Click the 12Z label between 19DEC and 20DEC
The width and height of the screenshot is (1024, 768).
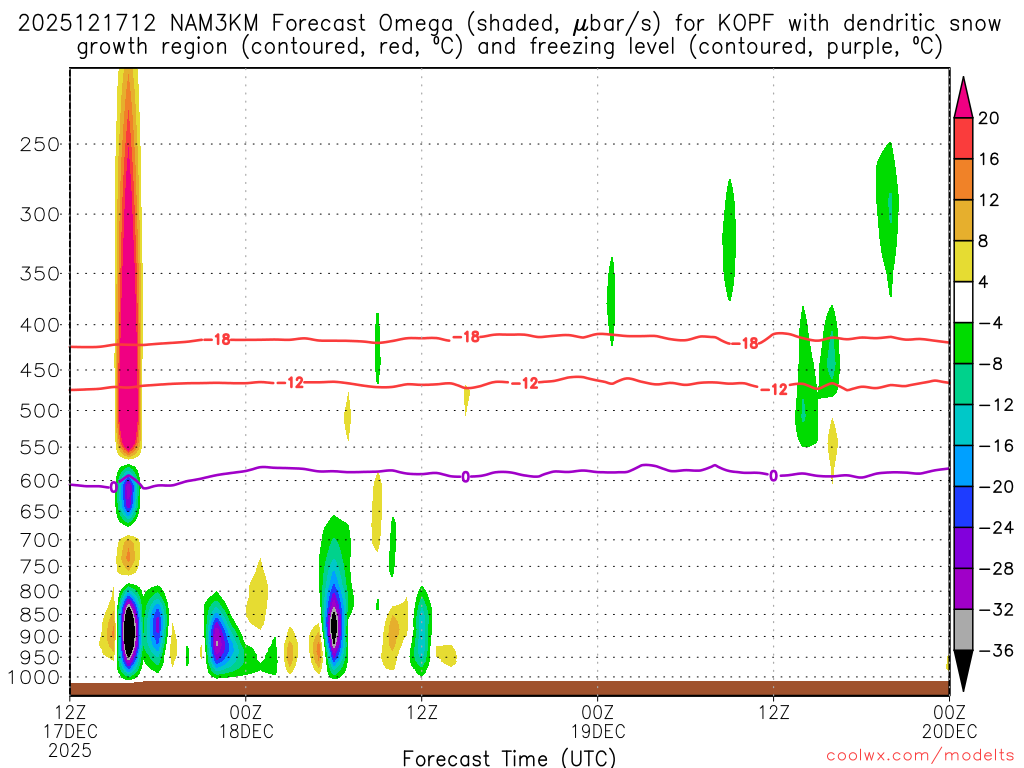pos(774,711)
